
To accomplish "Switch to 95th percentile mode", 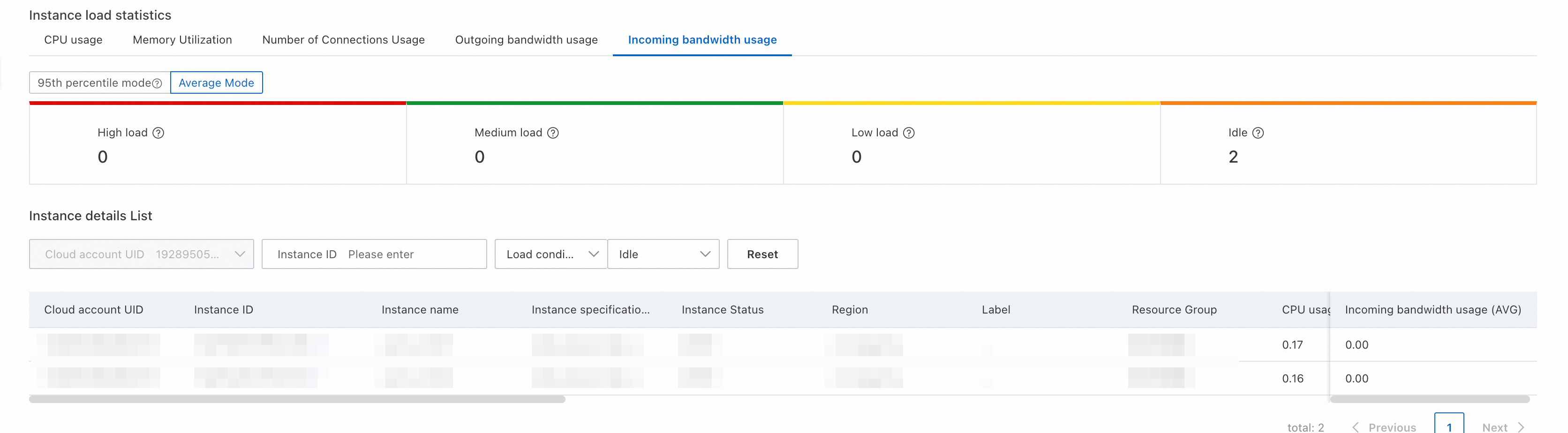I will pyautogui.click(x=94, y=82).
